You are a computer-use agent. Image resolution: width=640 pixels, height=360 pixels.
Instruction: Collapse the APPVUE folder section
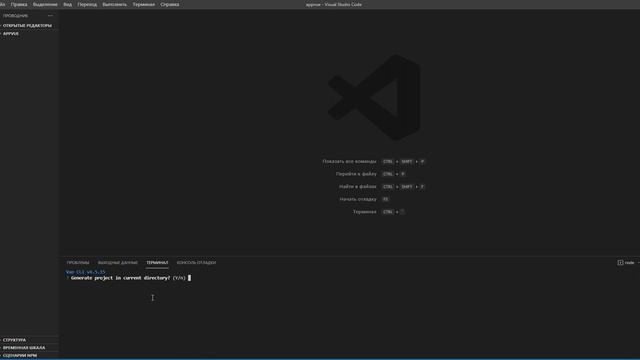pyautogui.click(x=11, y=33)
